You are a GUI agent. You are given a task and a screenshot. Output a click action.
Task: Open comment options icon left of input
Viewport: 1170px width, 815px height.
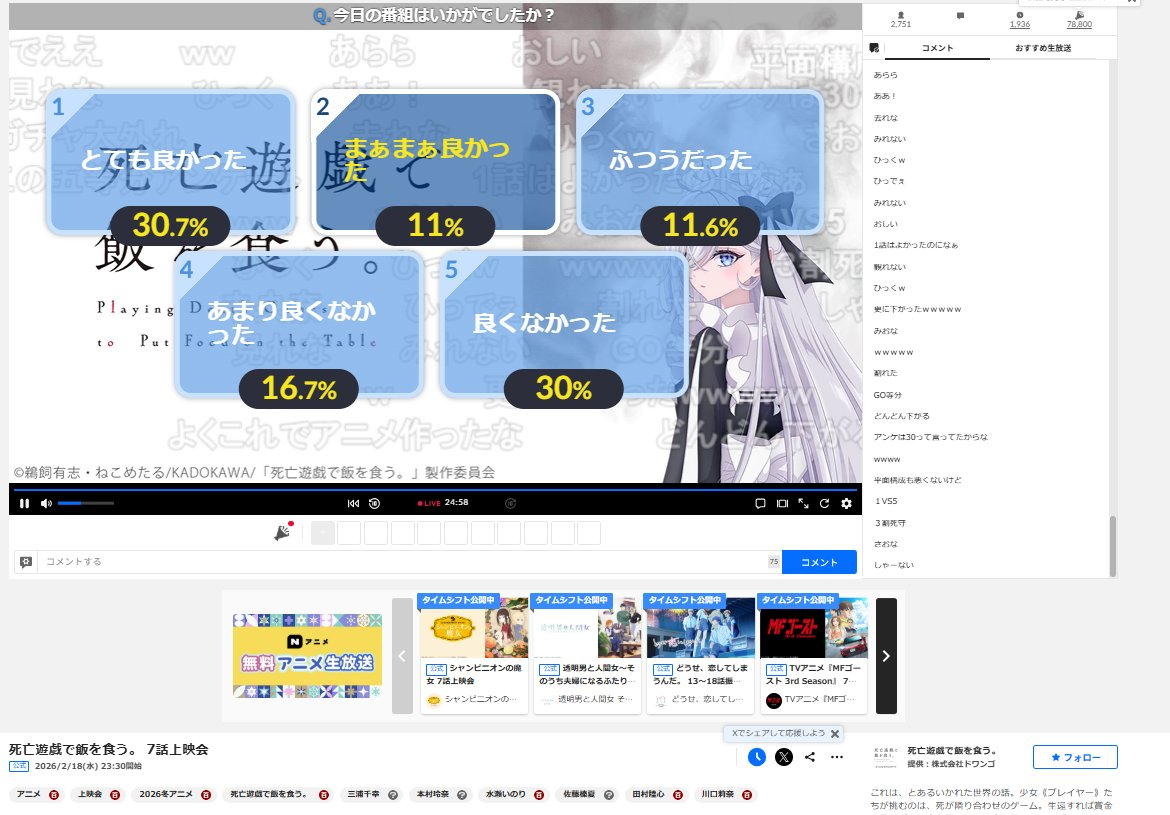coord(26,562)
